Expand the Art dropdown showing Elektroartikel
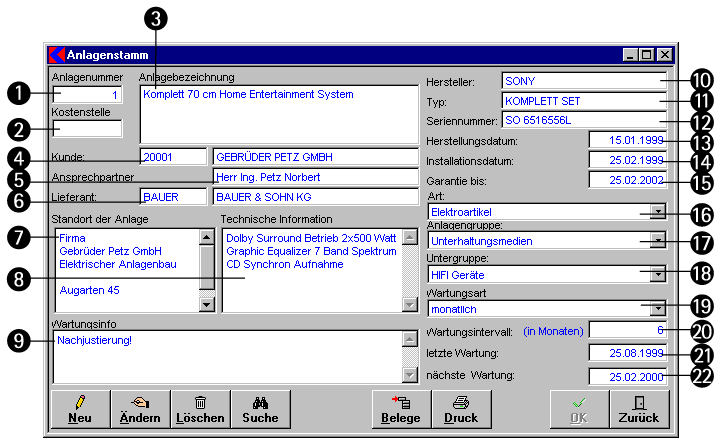Image resolution: width=724 pixels, height=446 pixels. [x=658, y=212]
